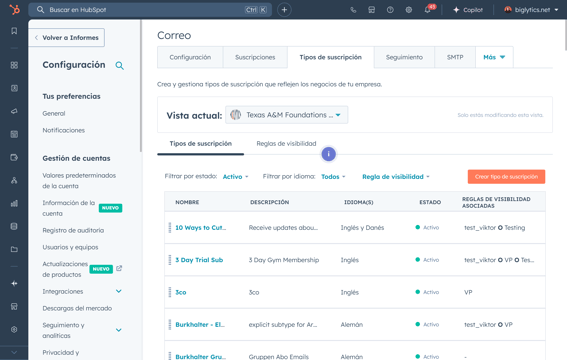Click the ESTADO column header
Viewport: 567px width, 360px height.
pos(430,202)
